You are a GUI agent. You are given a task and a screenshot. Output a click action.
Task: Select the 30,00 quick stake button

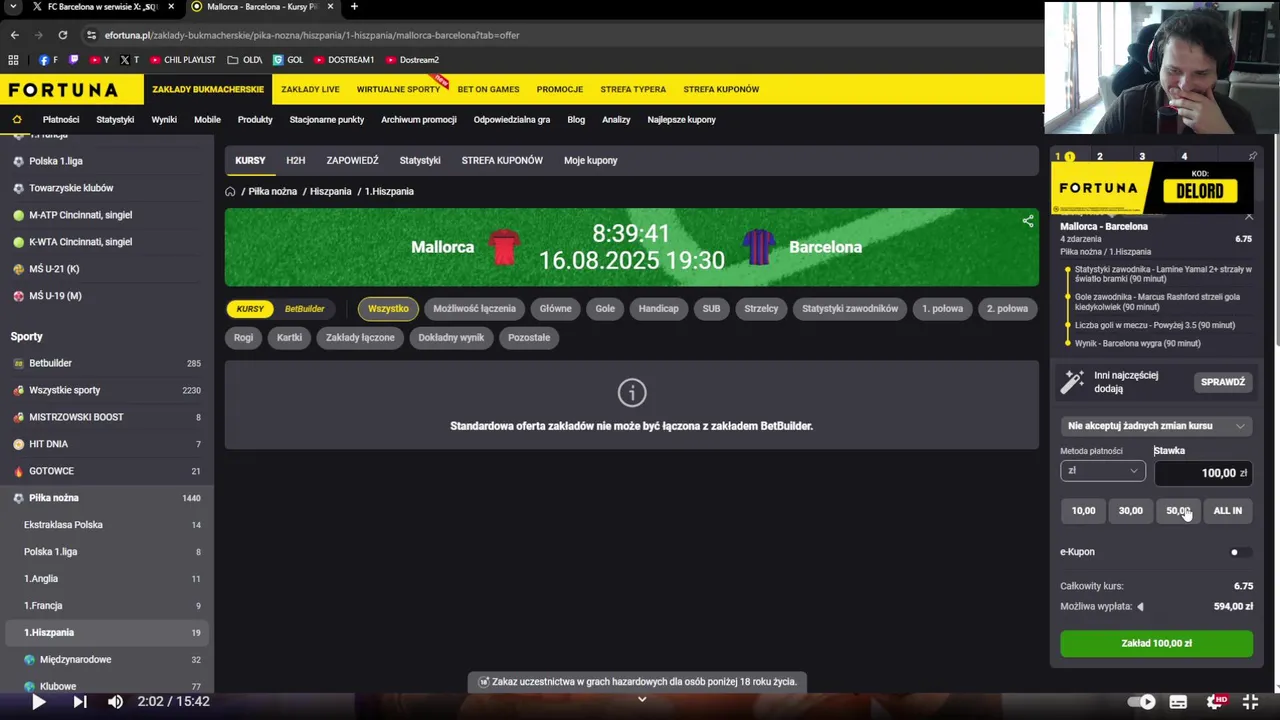pyautogui.click(x=1131, y=511)
